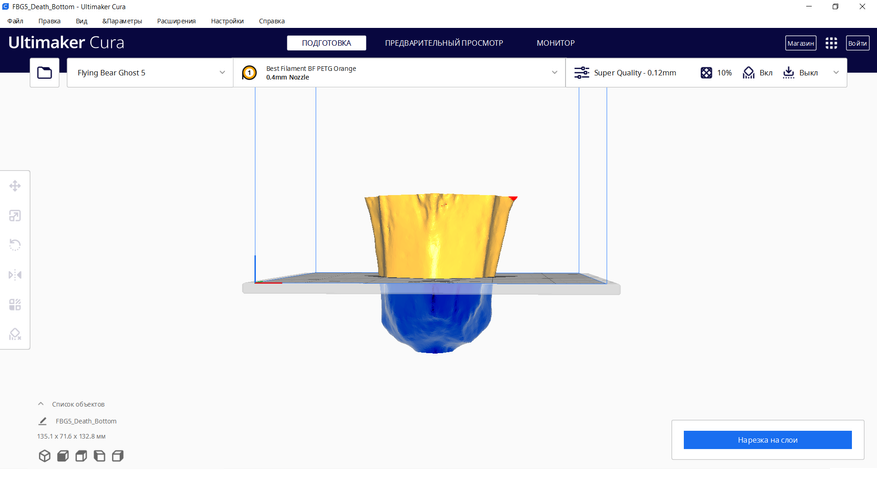877x493 pixels.
Task: Collapse the Список объектов list
Action: (x=41, y=404)
